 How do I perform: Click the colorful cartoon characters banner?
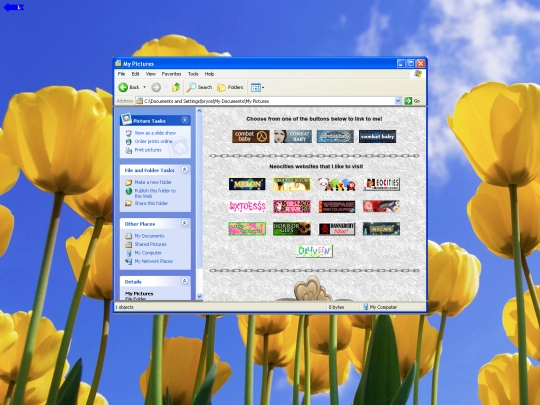pos(337,184)
